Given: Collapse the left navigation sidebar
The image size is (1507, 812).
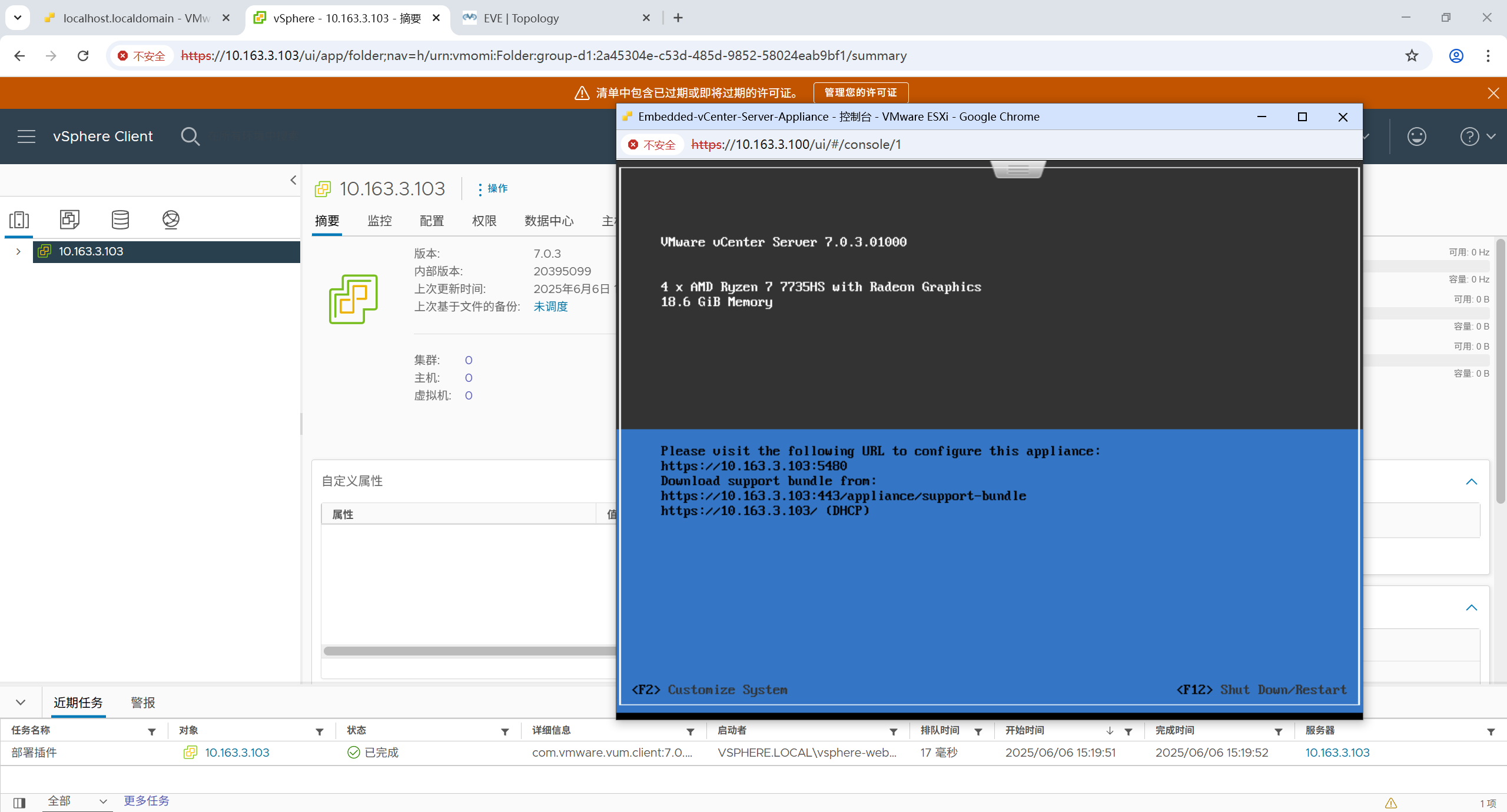Looking at the screenshot, I should point(293,180).
